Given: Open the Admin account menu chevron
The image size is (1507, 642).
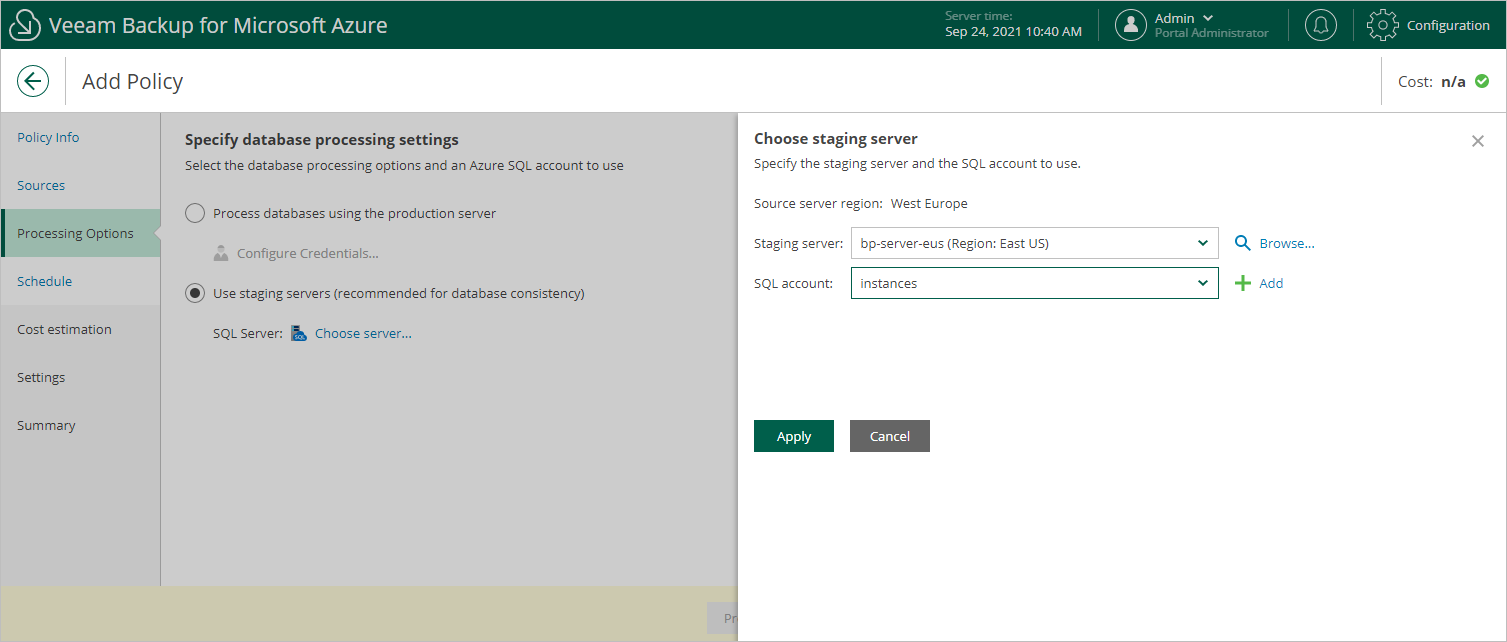Looking at the screenshot, I should [x=1208, y=18].
